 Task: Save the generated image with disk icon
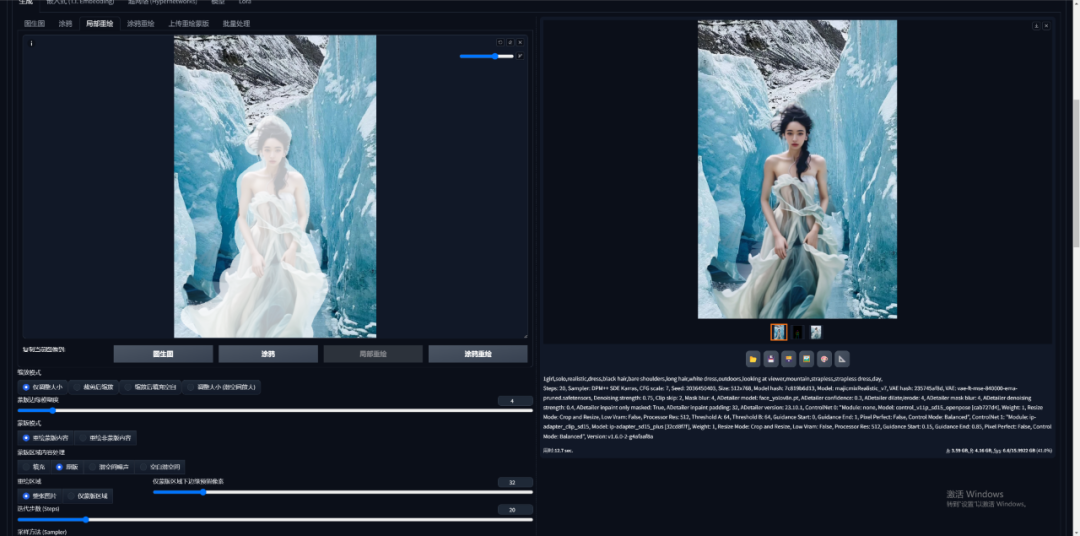click(x=771, y=359)
